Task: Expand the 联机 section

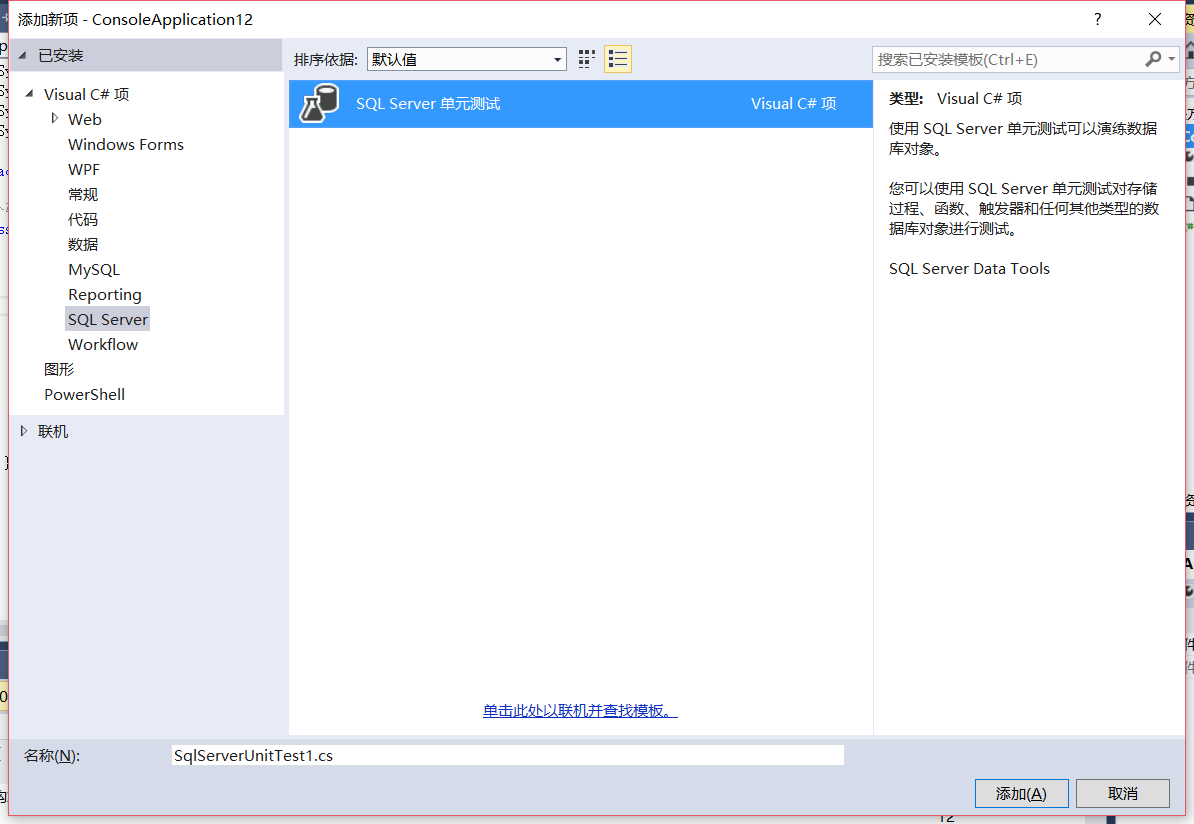Action: [24, 431]
